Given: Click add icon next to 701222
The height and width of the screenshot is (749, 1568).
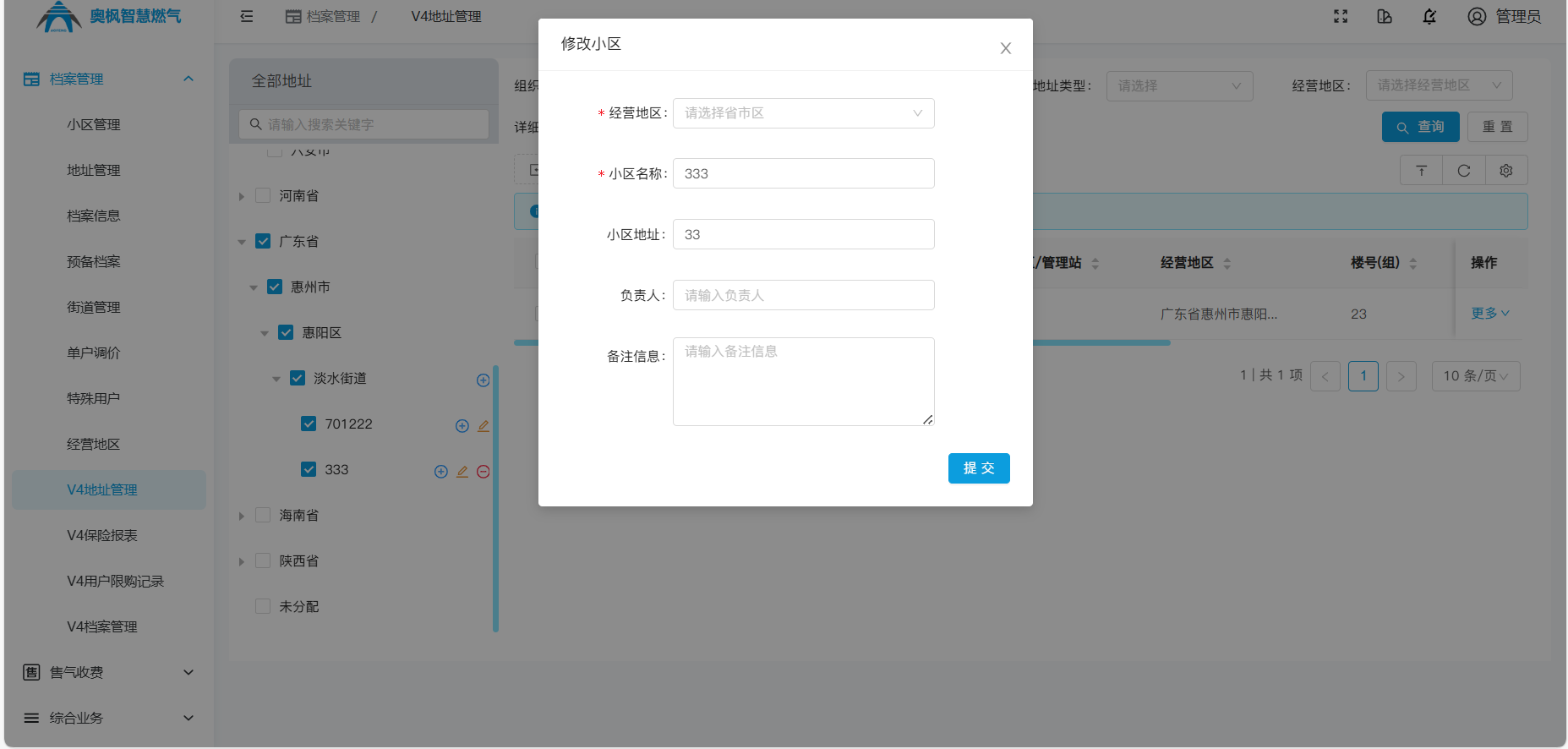Looking at the screenshot, I should click(462, 426).
